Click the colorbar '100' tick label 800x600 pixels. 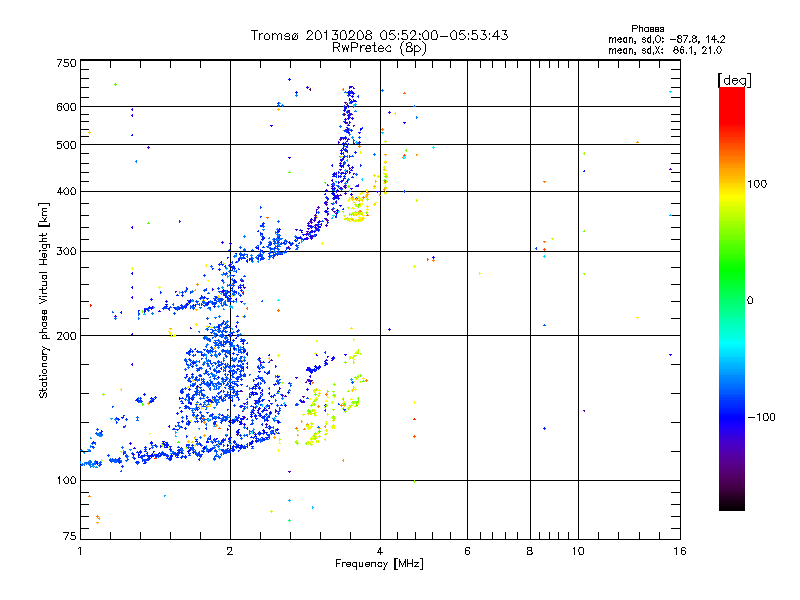757,184
